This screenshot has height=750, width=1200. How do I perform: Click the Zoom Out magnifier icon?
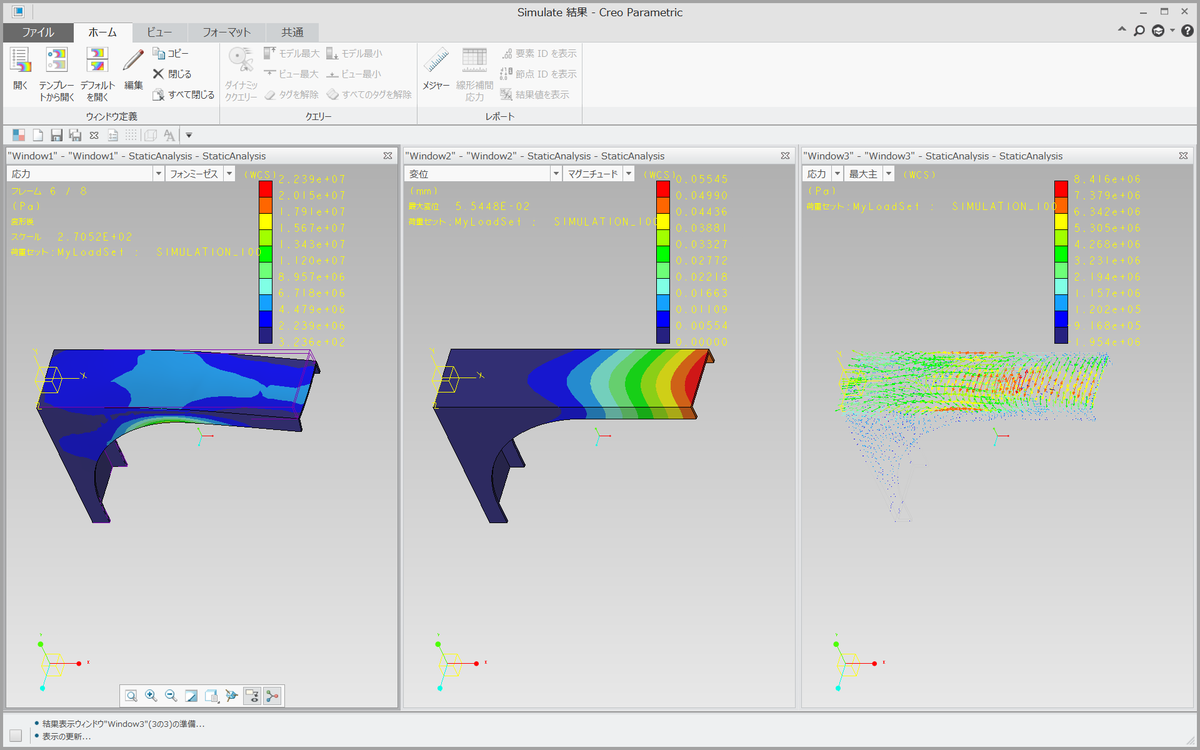pos(171,696)
